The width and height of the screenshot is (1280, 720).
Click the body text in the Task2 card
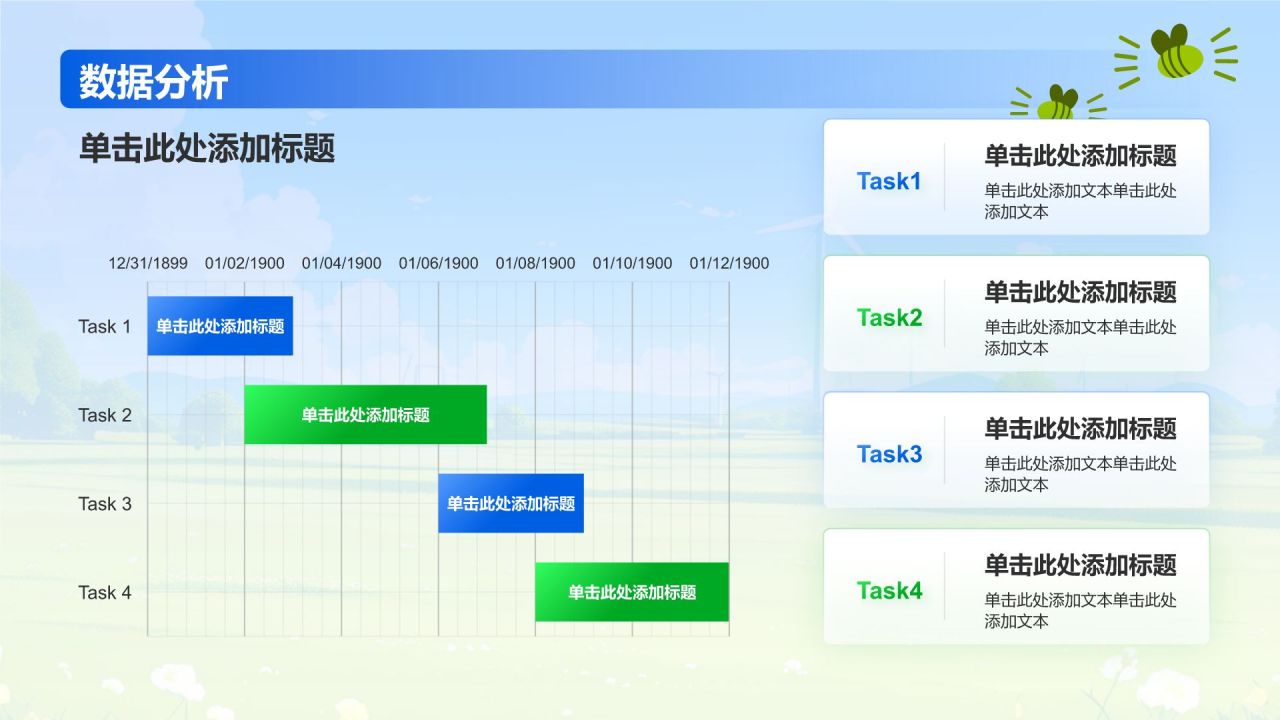(1080, 338)
